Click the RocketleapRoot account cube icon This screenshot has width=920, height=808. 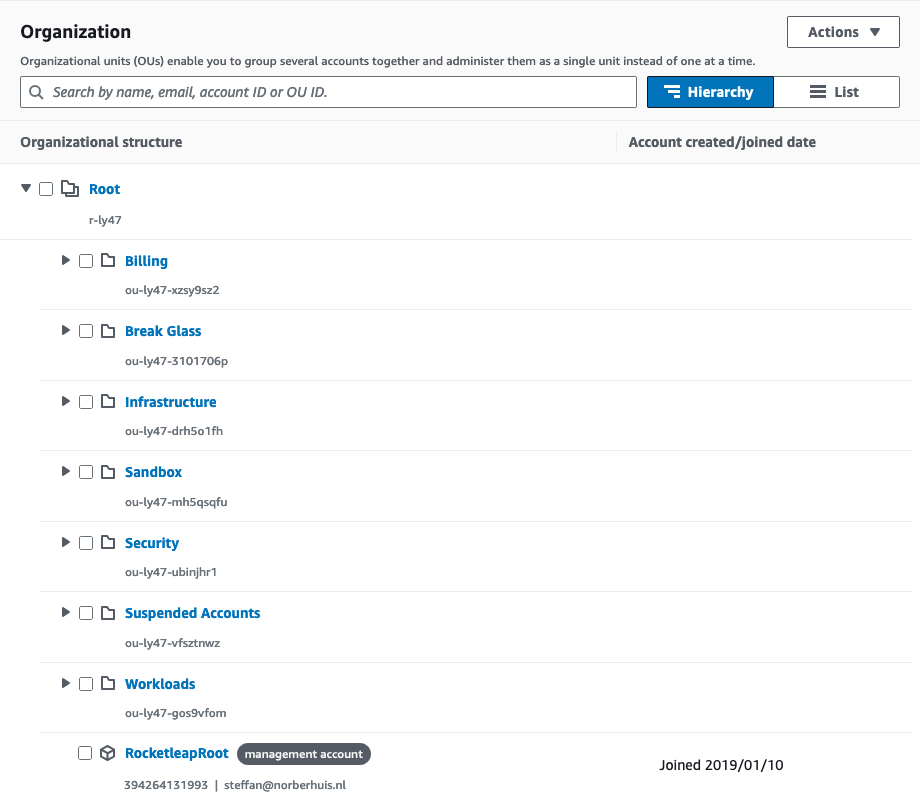pyautogui.click(x=107, y=754)
